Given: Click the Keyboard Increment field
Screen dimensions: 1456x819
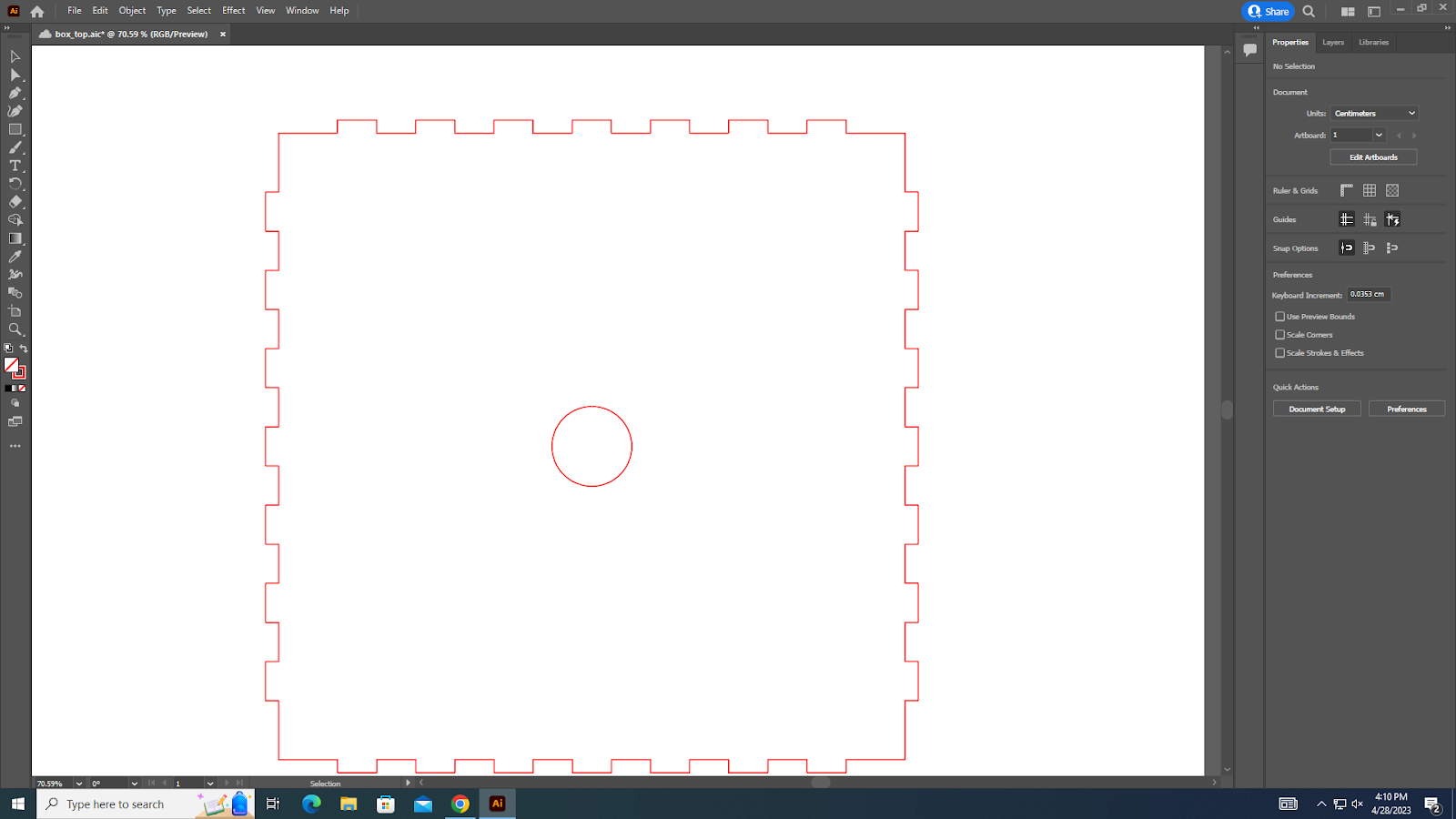Looking at the screenshot, I should [1369, 295].
